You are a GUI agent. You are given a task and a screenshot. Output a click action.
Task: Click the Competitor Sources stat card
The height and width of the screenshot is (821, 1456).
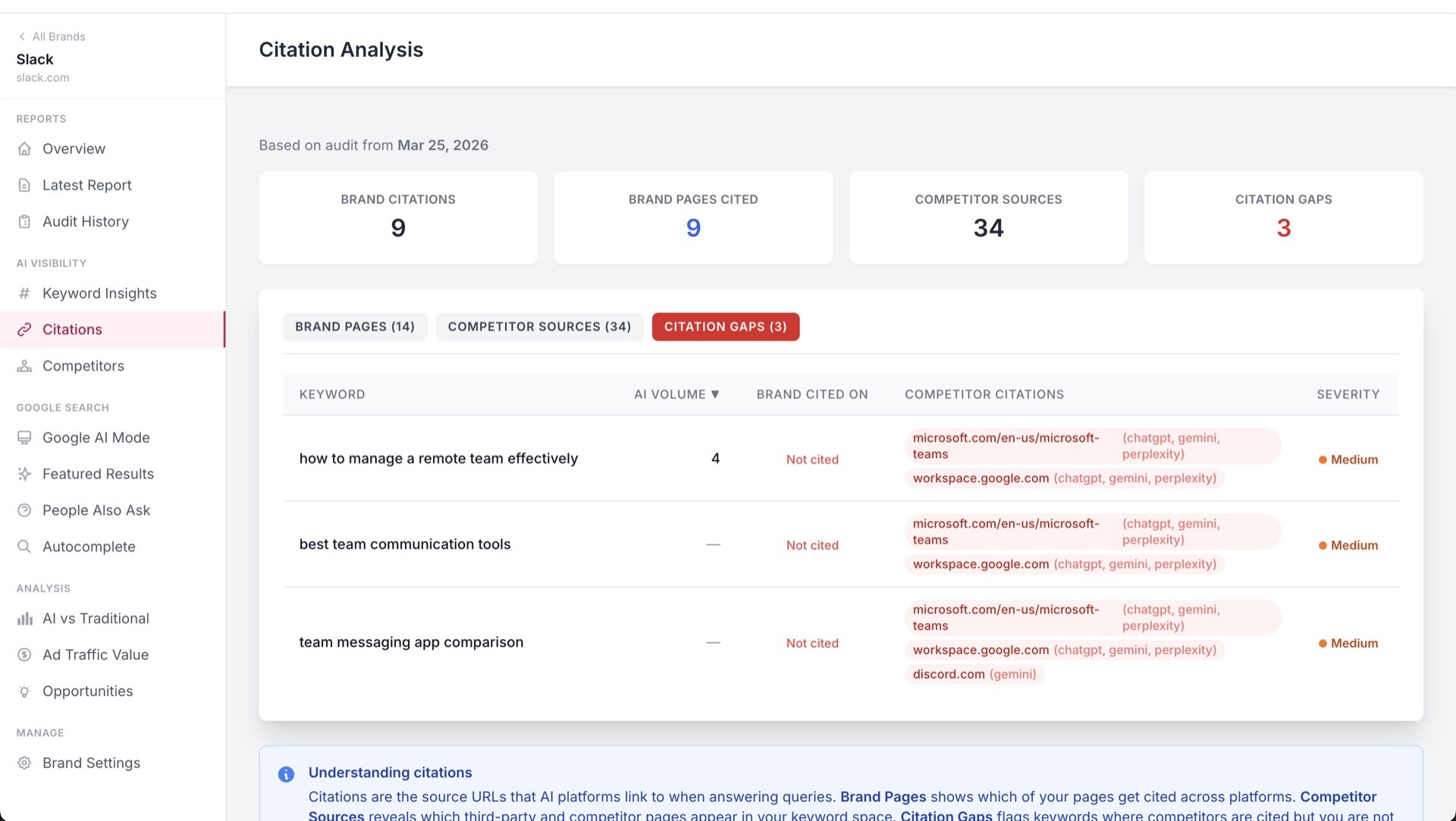988,218
